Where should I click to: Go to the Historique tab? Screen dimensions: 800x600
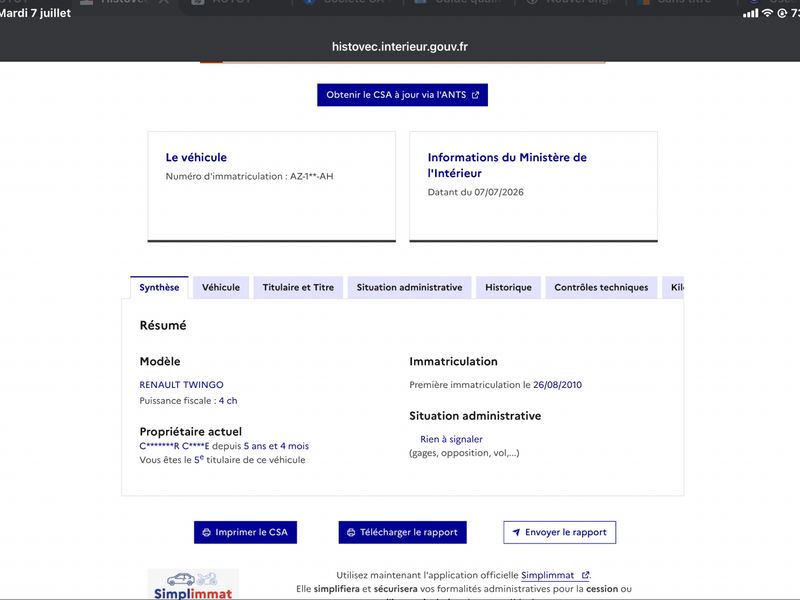[x=508, y=287]
